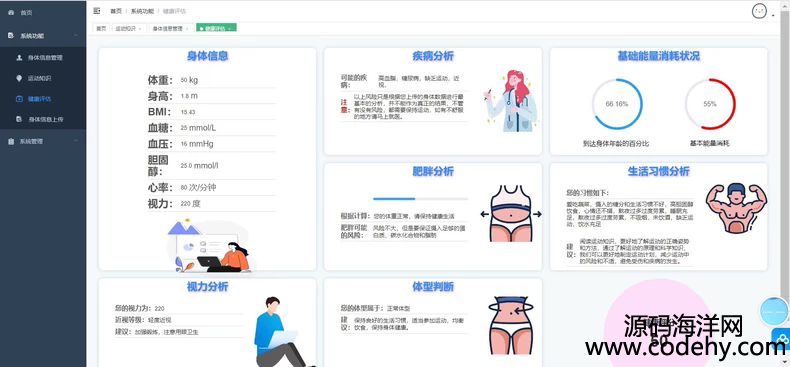Click the blue square floating icon at bottom right

point(782,338)
